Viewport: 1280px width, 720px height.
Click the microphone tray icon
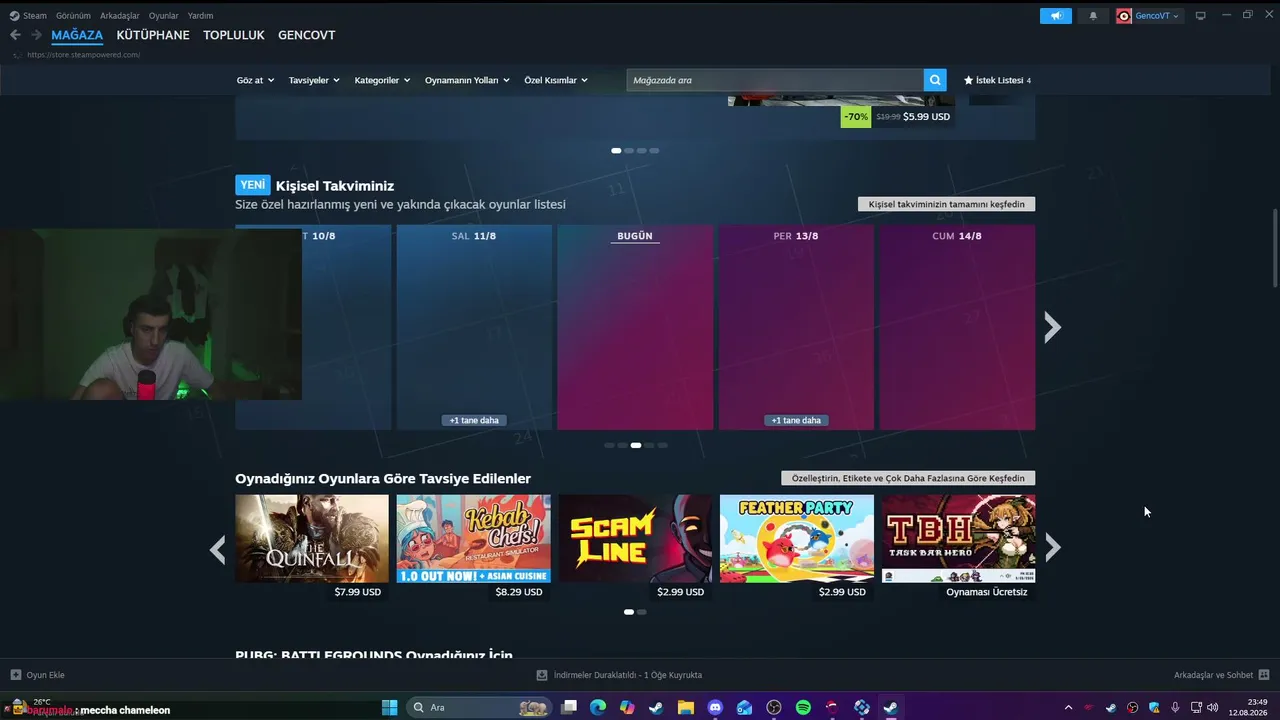pyautogui.click(x=1175, y=708)
